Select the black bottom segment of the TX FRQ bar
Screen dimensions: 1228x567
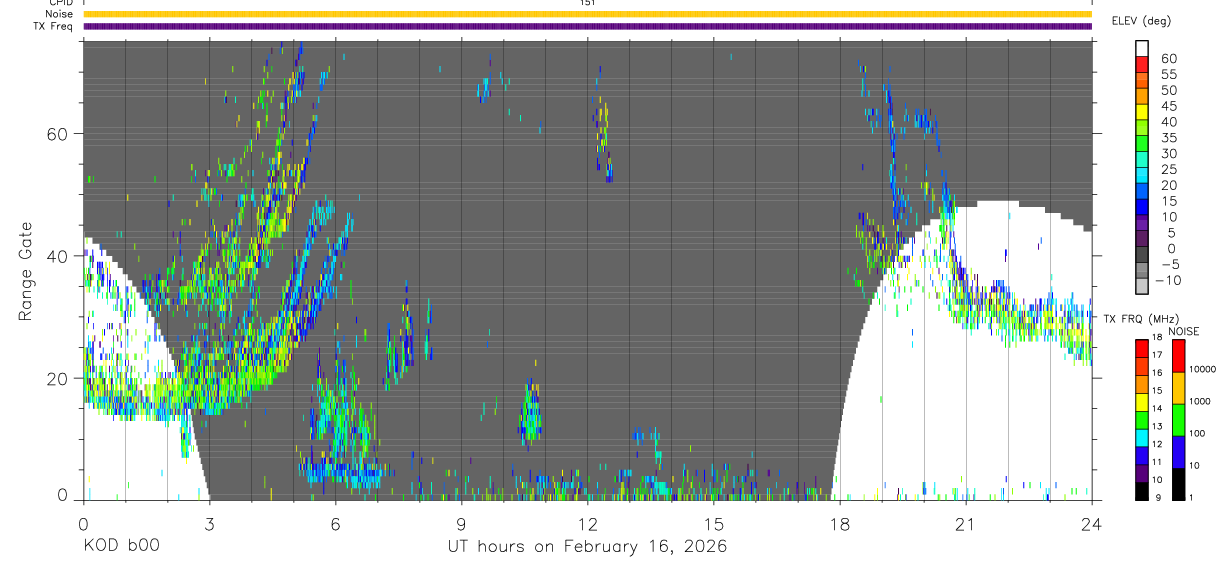coord(1142,491)
